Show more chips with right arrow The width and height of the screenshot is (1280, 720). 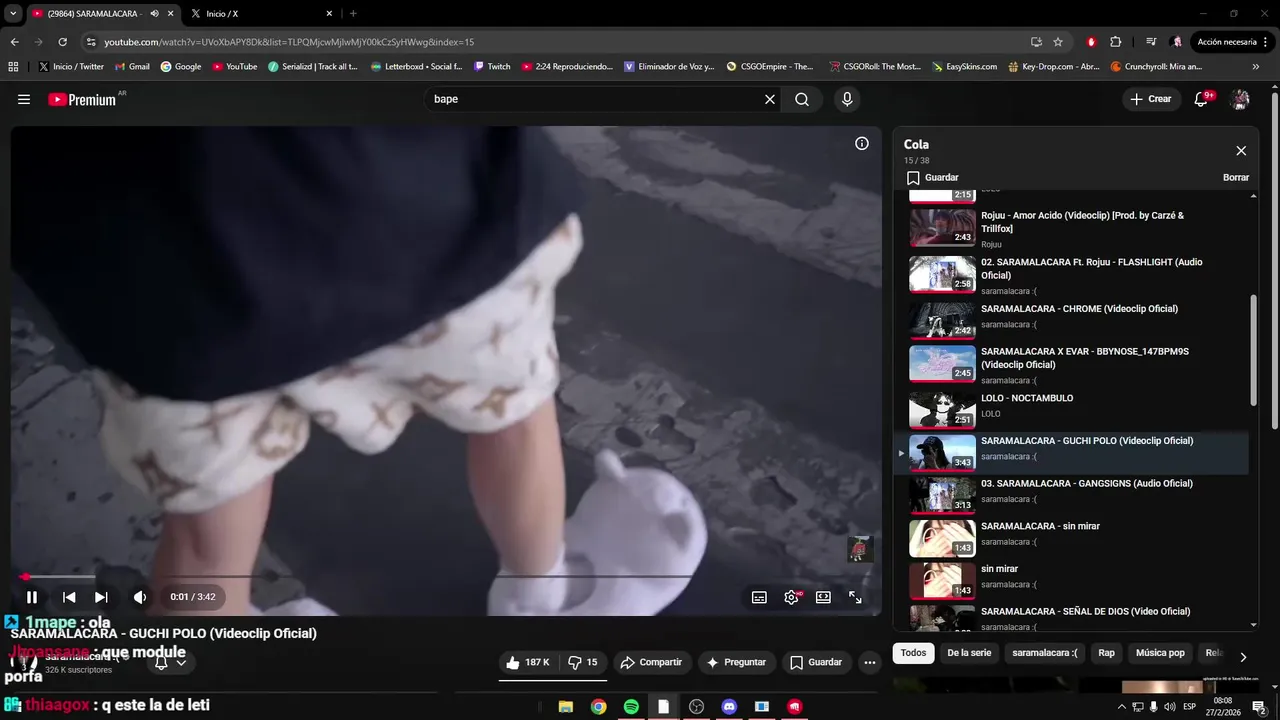click(x=1243, y=657)
